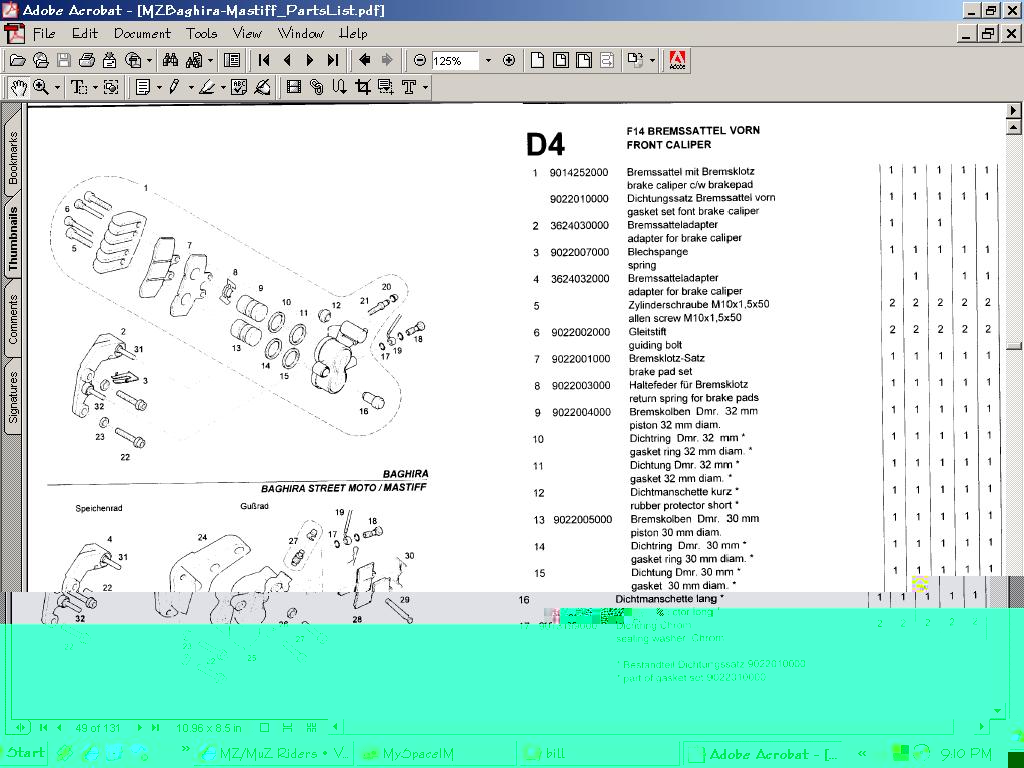The width and height of the screenshot is (1024, 768).
Task: Zoom in with the plus magnifier button
Action: (x=509, y=61)
